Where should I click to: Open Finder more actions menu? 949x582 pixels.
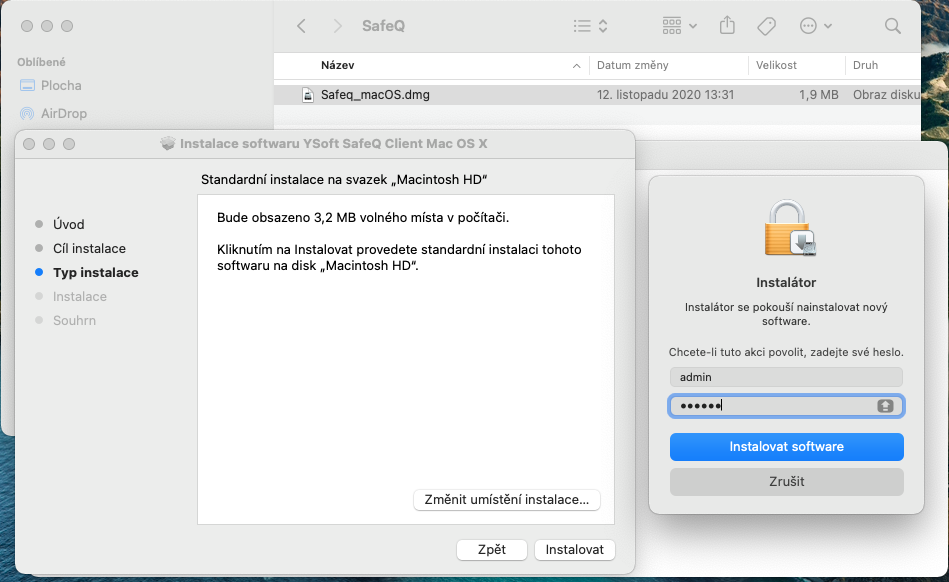[815, 26]
